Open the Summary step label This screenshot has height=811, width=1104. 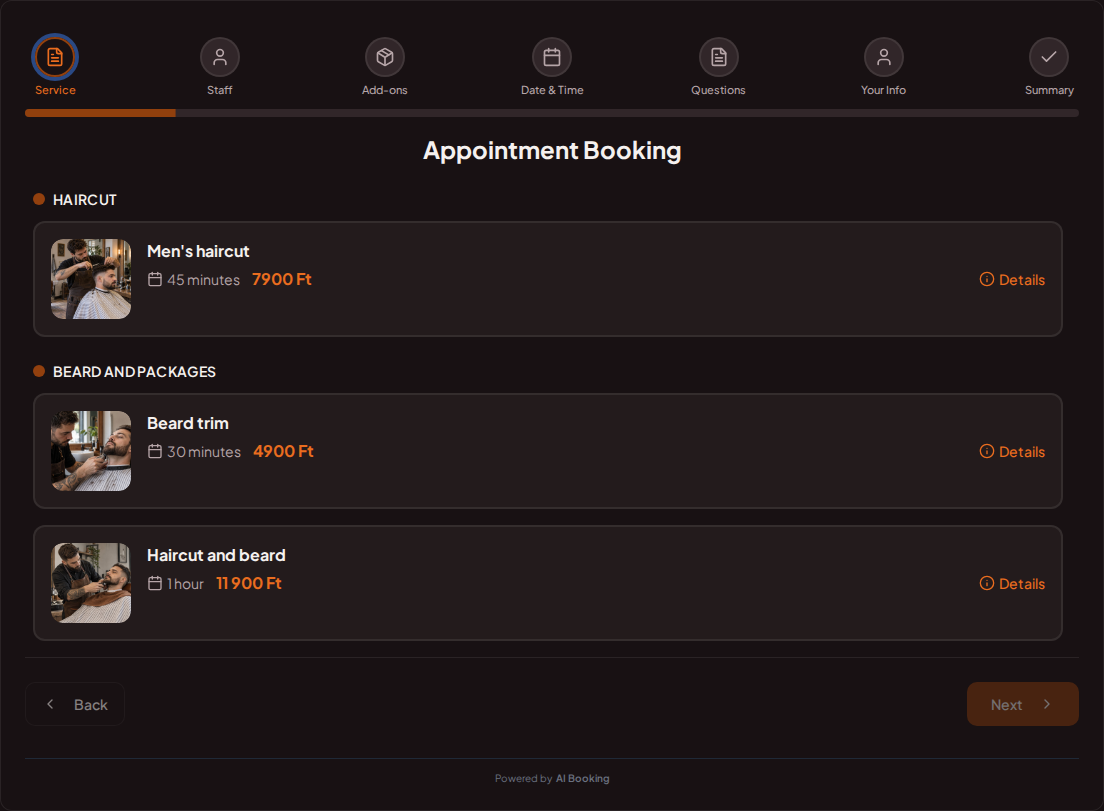coord(1049,90)
